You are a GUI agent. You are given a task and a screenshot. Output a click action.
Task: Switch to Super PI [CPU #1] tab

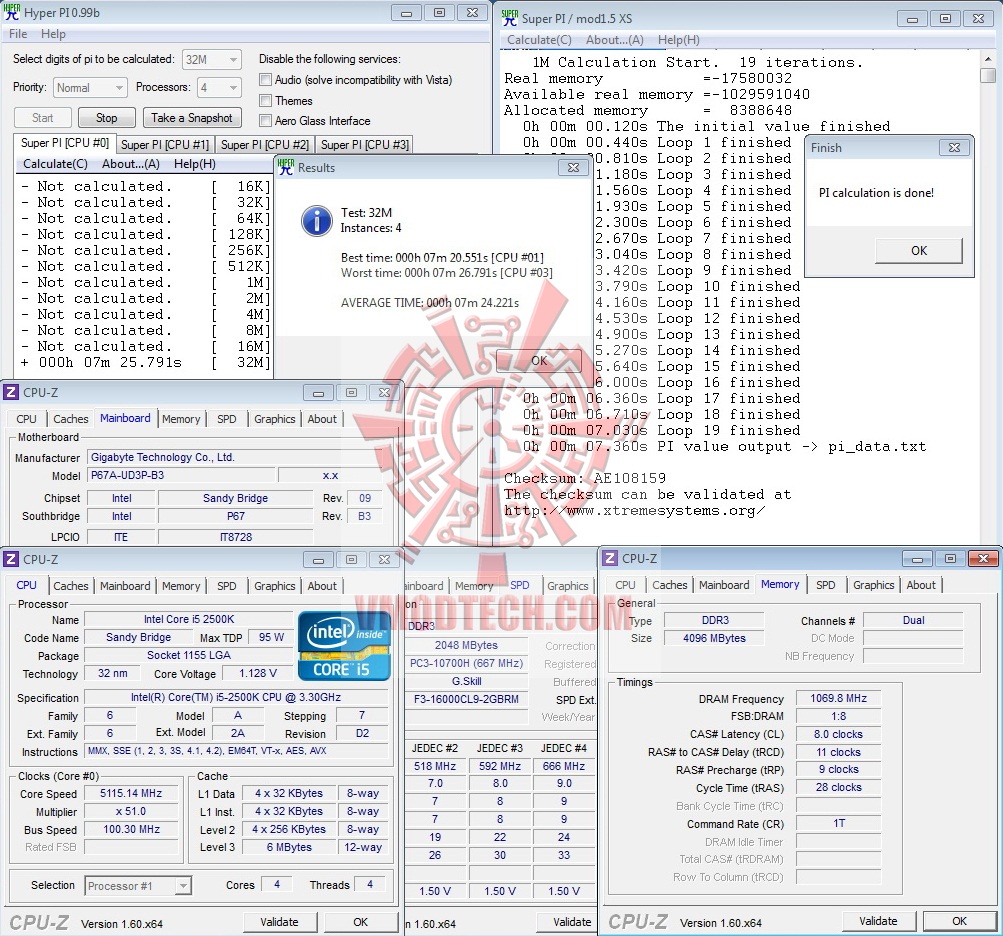tap(165, 145)
